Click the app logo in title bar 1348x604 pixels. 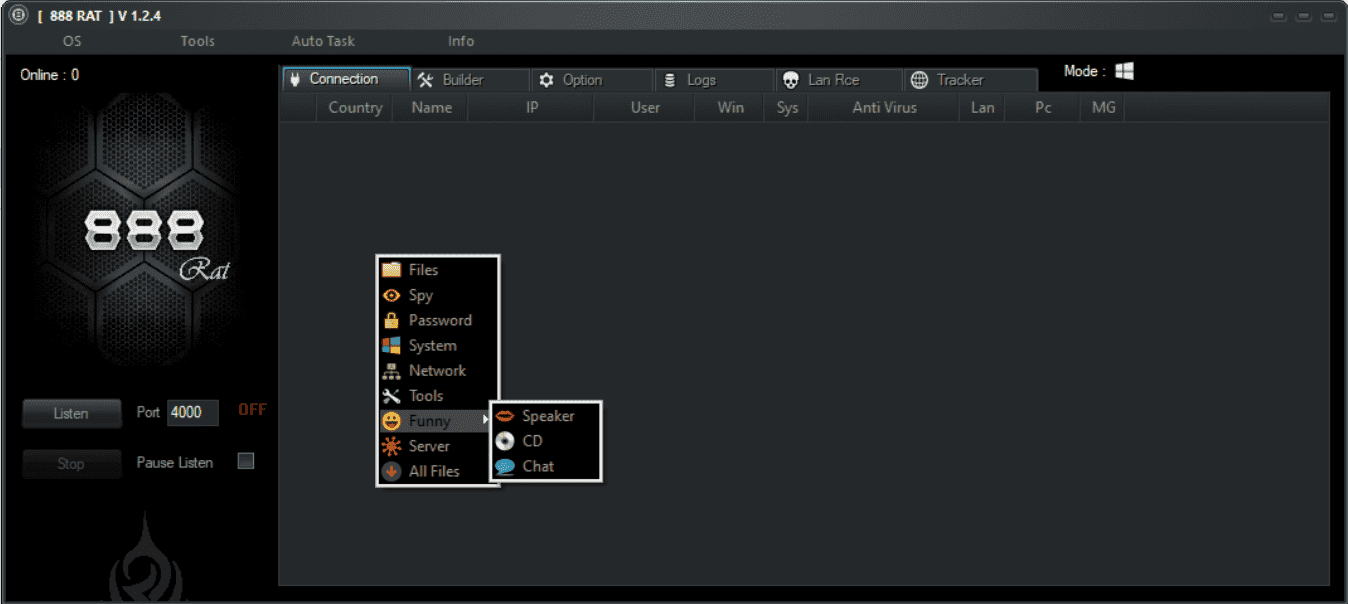(x=18, y=16)
